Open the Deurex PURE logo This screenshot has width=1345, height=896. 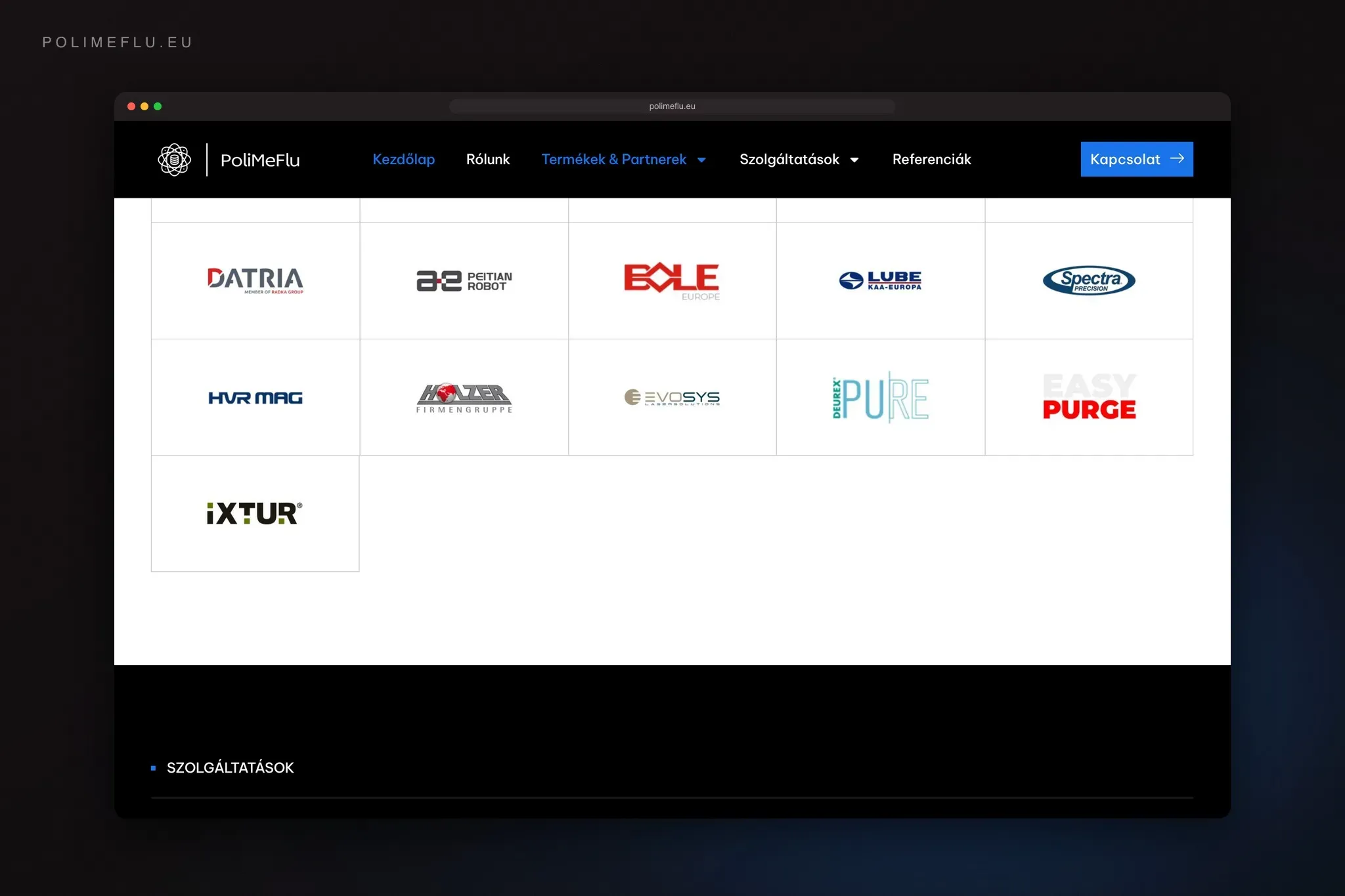pos(880,397)
